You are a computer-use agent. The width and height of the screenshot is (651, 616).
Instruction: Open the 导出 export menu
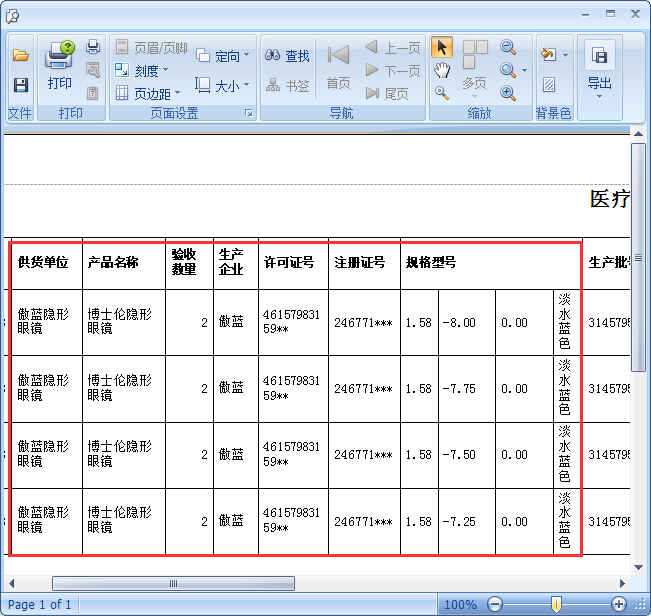click(599, 68)
